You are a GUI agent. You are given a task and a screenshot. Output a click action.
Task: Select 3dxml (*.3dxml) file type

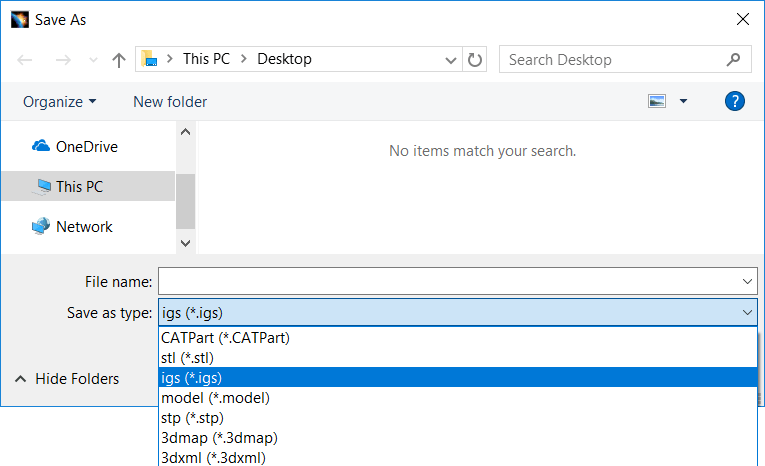coord(215,458)
